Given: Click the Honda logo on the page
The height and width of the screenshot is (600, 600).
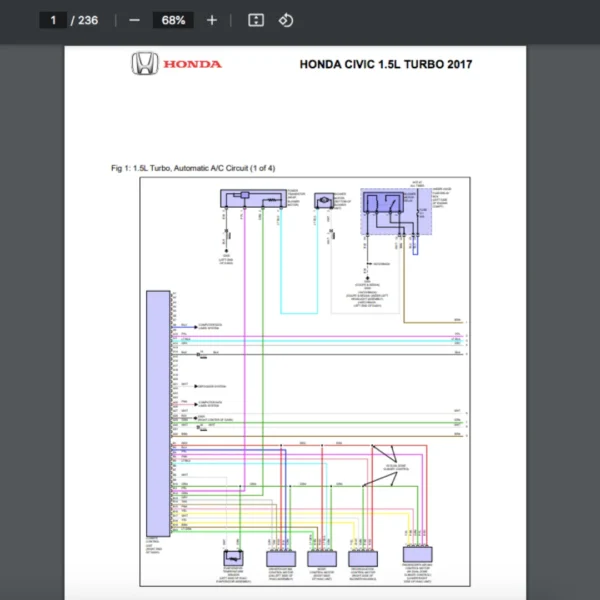Looking at the screenshot, I should coord(176,64).
